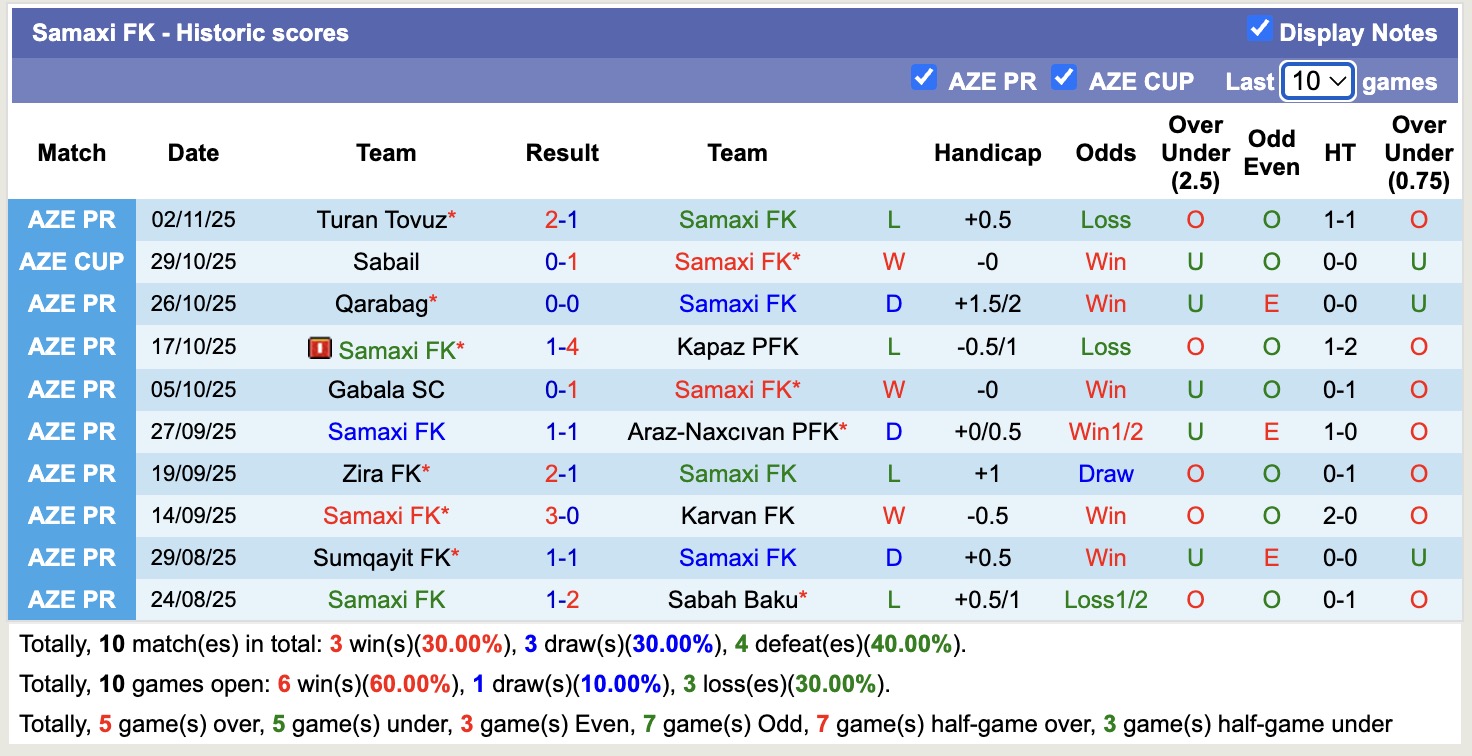Open the 1-4 result against Kapaz PFK
1472x756 pixels.
click(562, 347)
